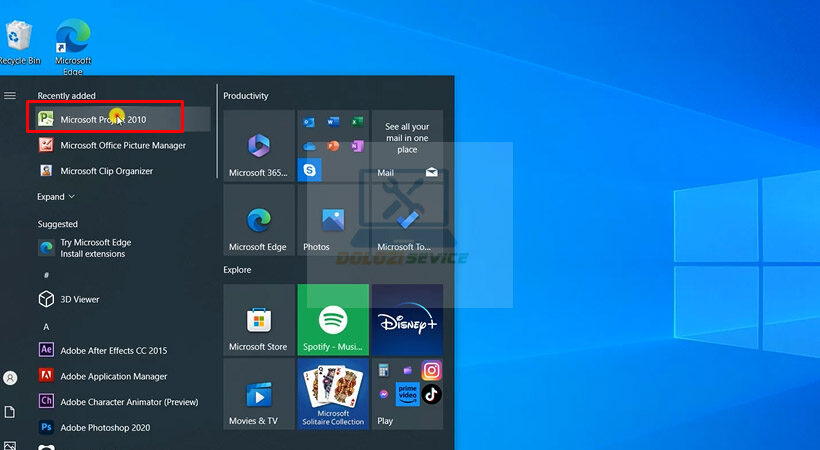Open the Spotify tile
This screenshot has height=450, width=820.
point(333,320)
